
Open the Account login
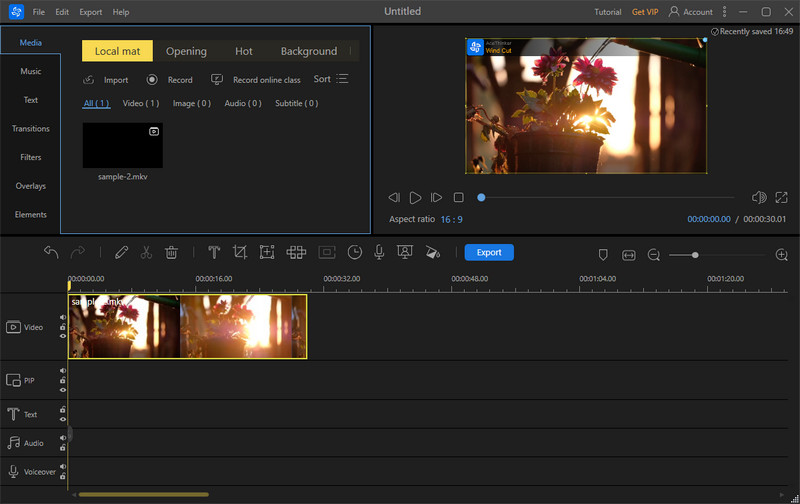click(691, 12)
